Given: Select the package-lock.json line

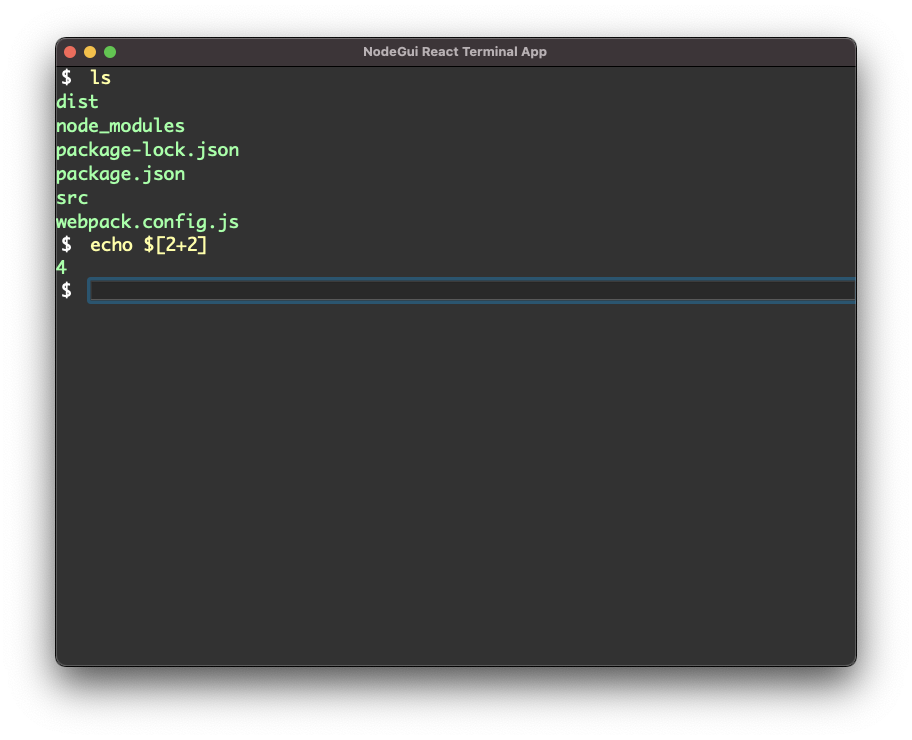Looking at the screenshot, I should coord(147,150).
